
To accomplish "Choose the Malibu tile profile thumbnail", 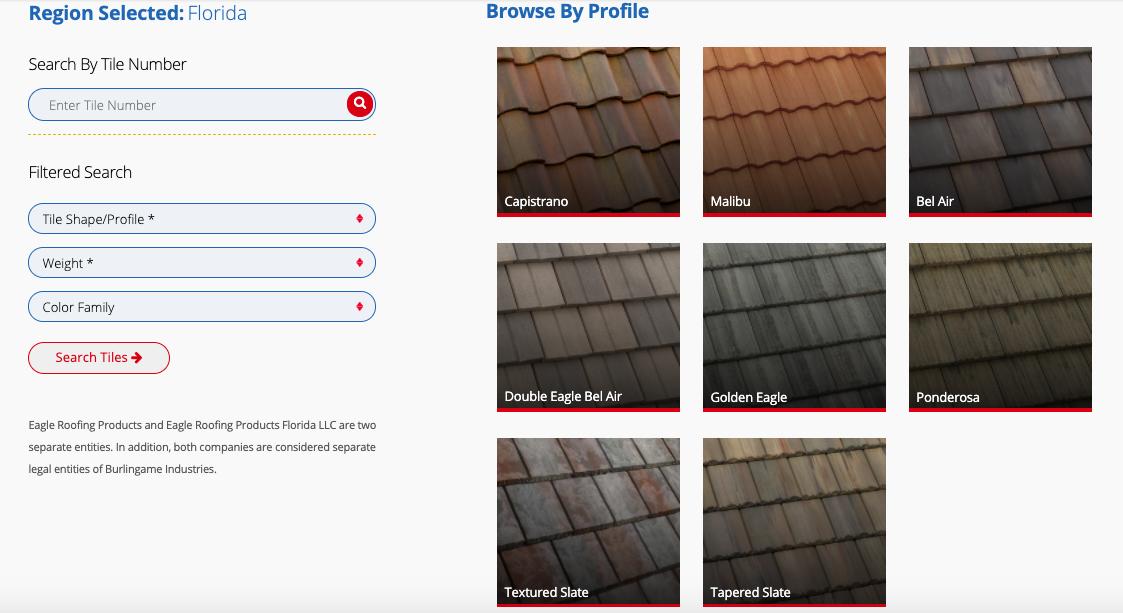I will tap(794, 131).
